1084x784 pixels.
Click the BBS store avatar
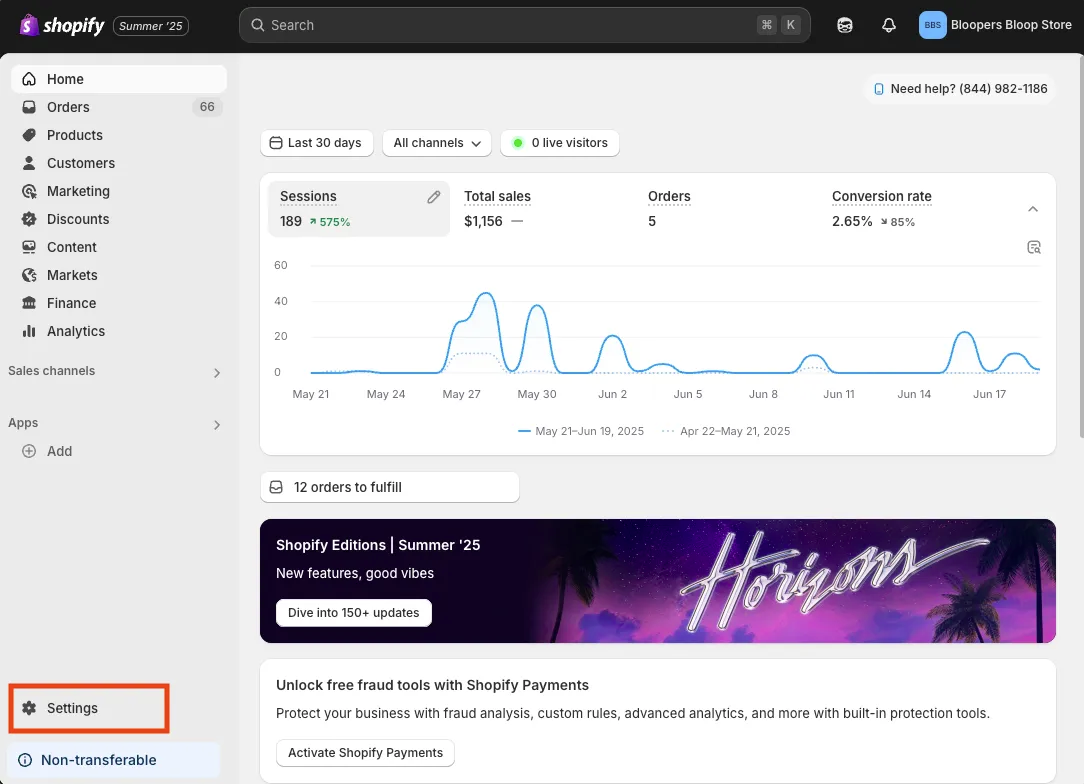click(x=932, y=25)
